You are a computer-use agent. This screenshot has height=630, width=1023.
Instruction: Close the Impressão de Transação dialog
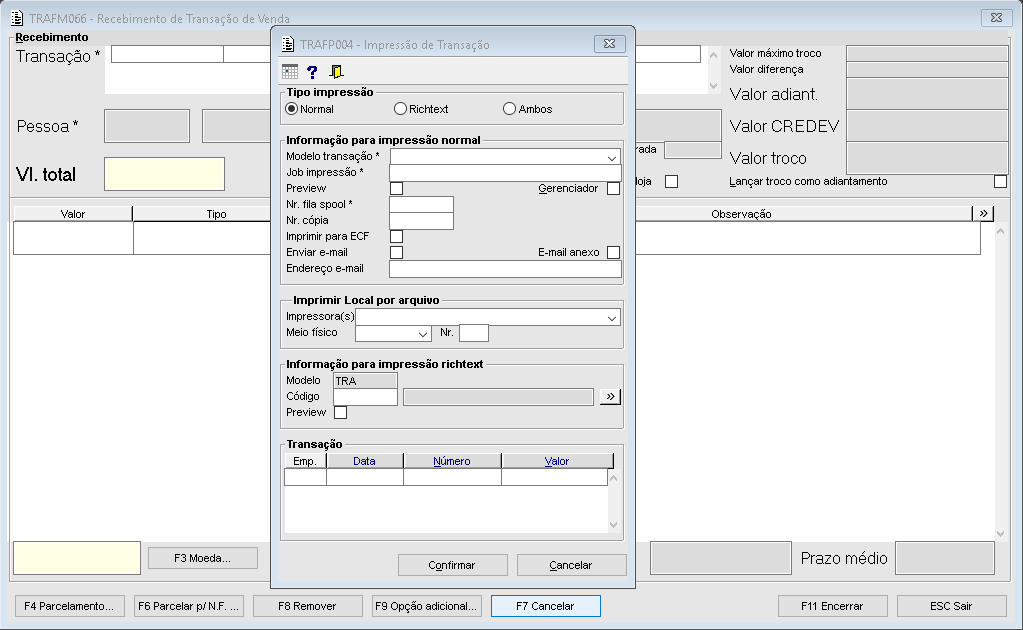tap(610, 44)
